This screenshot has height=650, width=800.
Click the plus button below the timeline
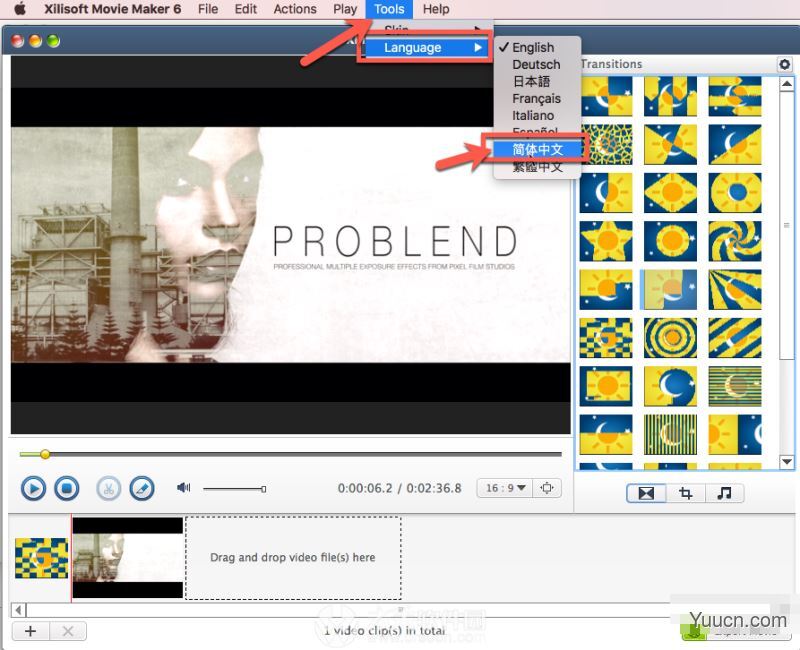[31, 631]
